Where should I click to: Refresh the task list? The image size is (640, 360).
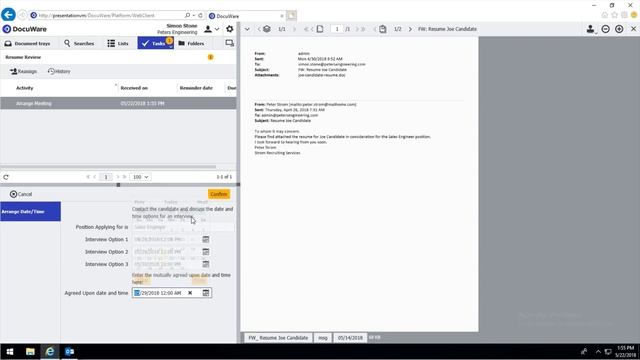pos(6,177)
